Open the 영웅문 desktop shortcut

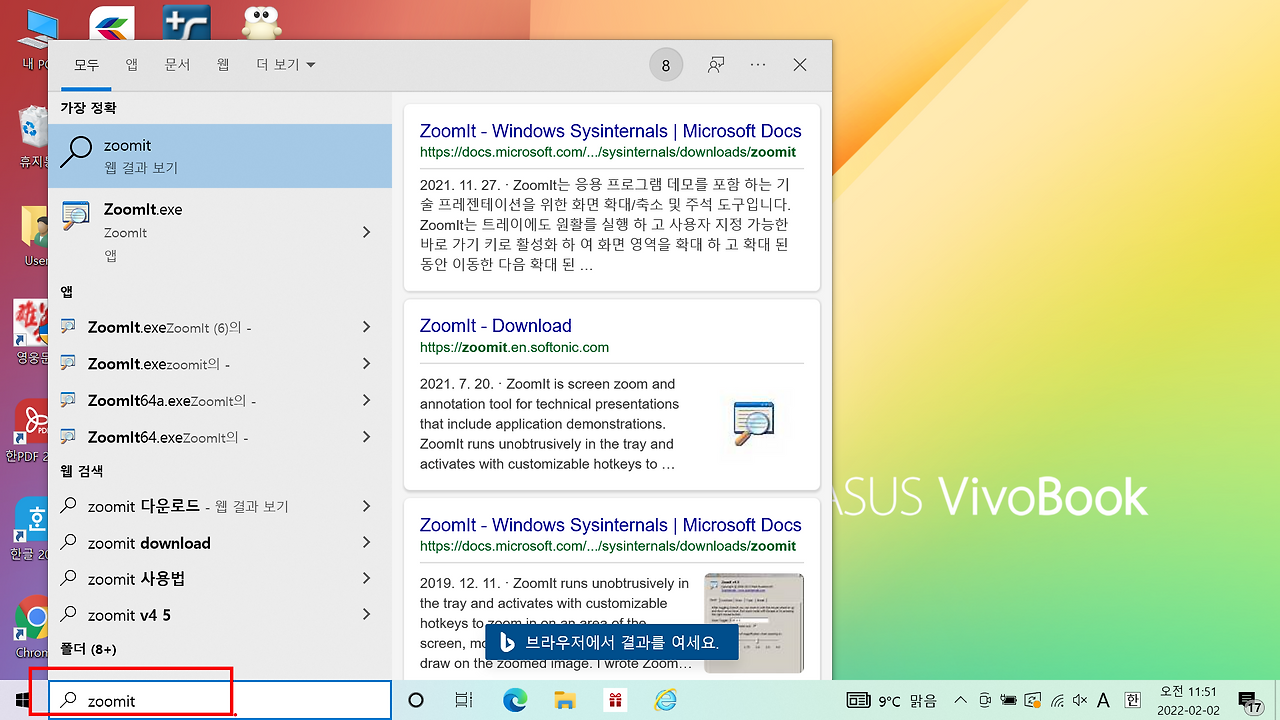[30, 334]
